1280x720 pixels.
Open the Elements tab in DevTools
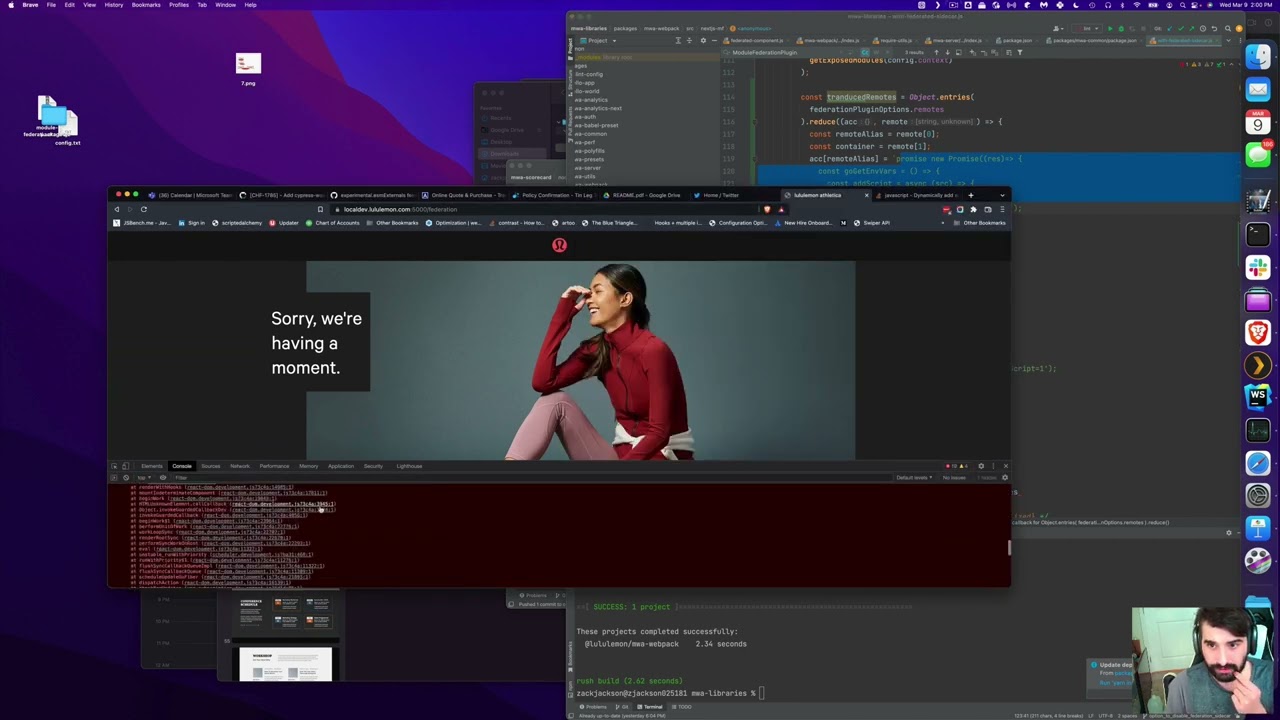152,466
